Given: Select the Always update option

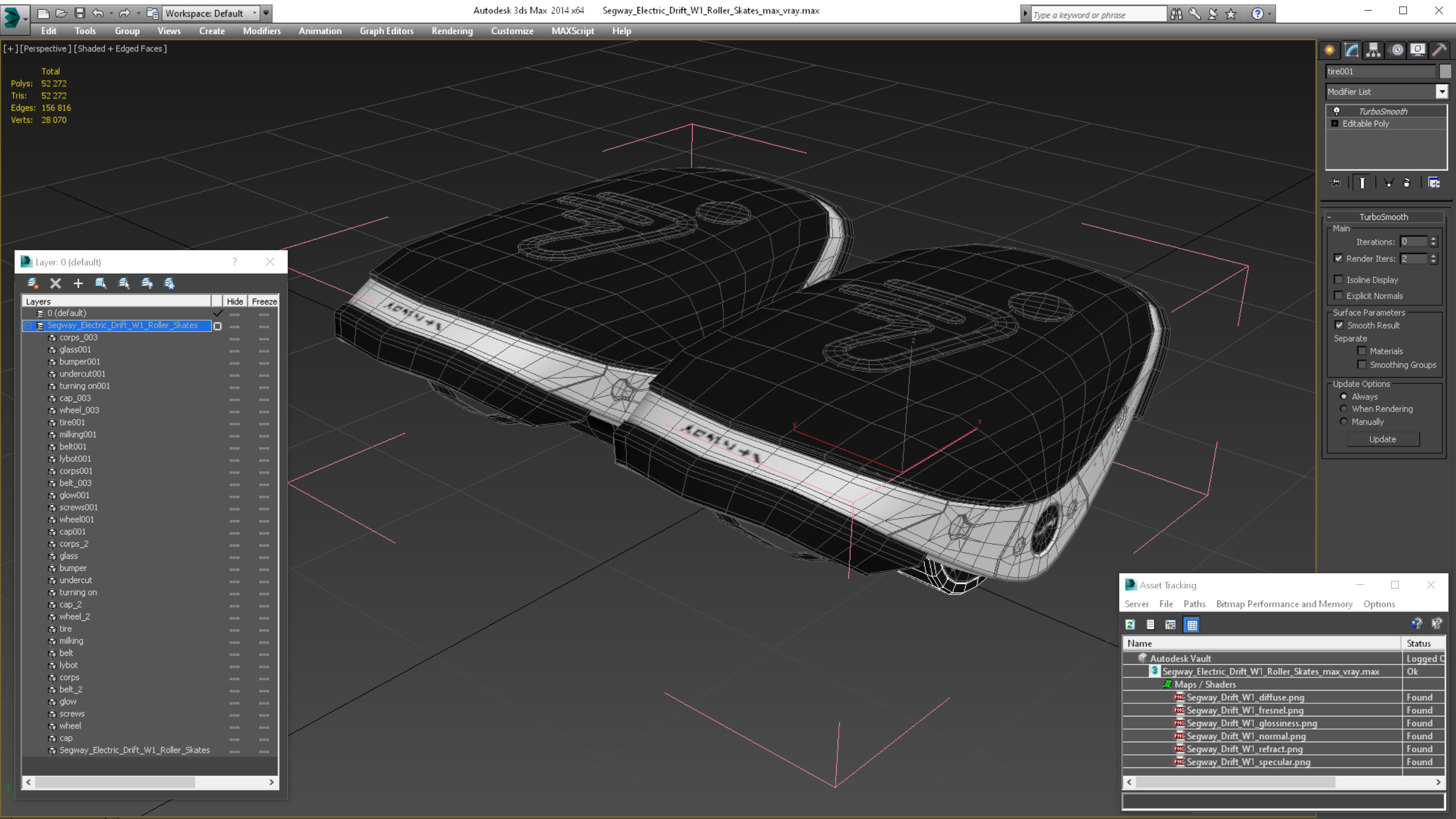Looking at the screenshot, I should click(x=1344, y=396).
